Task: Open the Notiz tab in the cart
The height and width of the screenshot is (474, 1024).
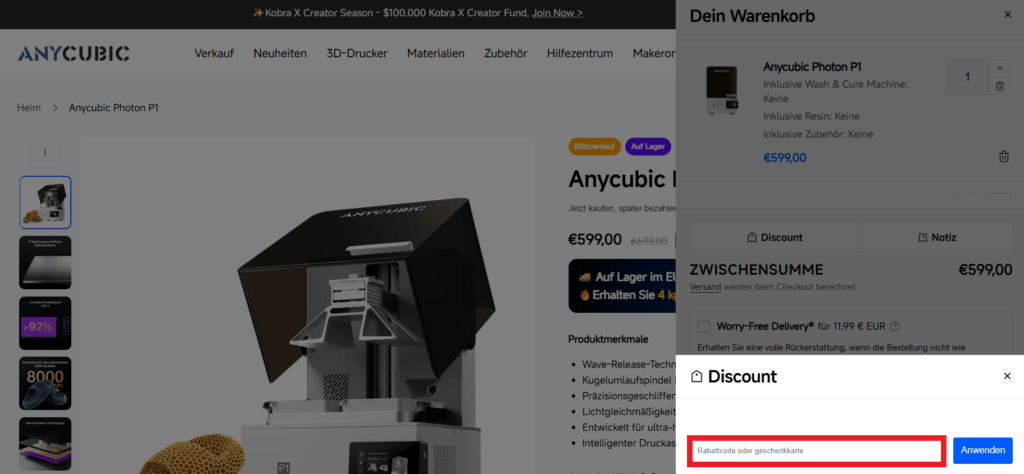Action: [x=936, y=238]
